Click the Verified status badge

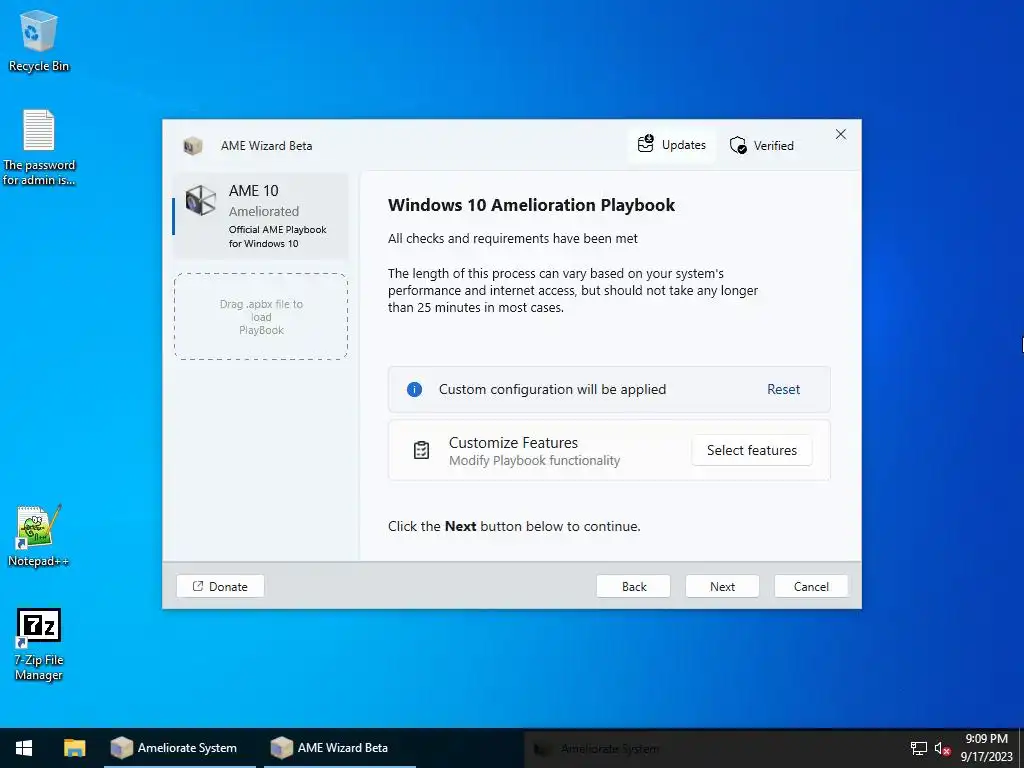point(761,146)
